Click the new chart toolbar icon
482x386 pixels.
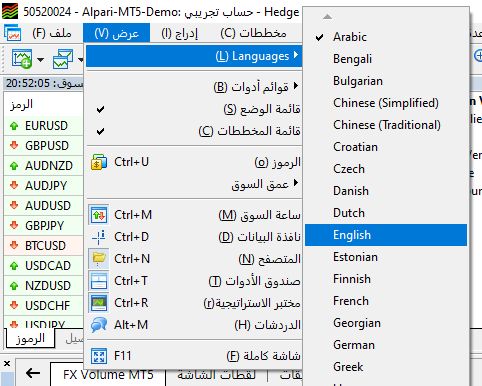[x=22, y=59]
